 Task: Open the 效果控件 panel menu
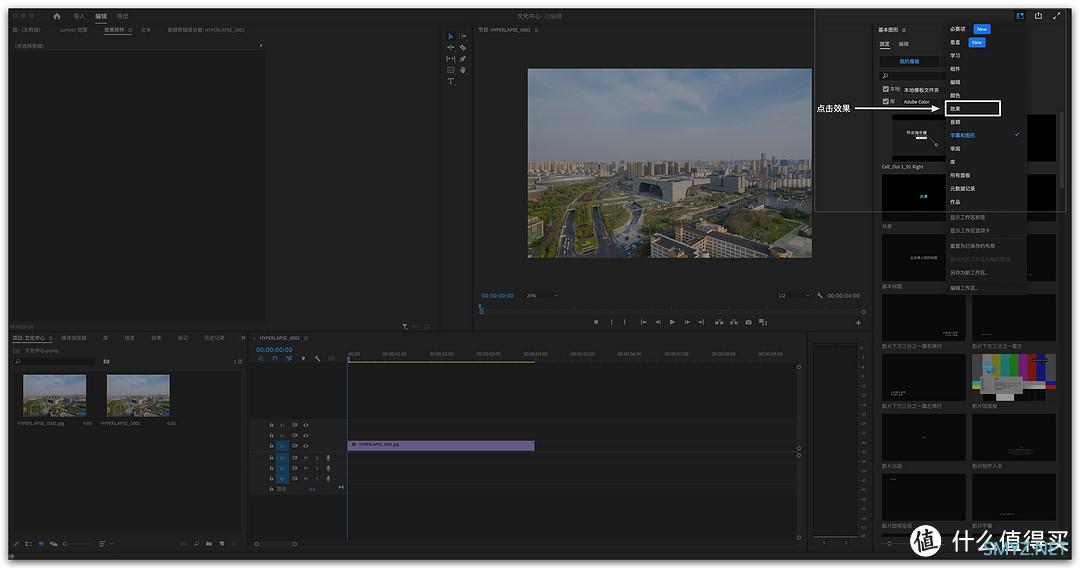[x=129, y=30]
